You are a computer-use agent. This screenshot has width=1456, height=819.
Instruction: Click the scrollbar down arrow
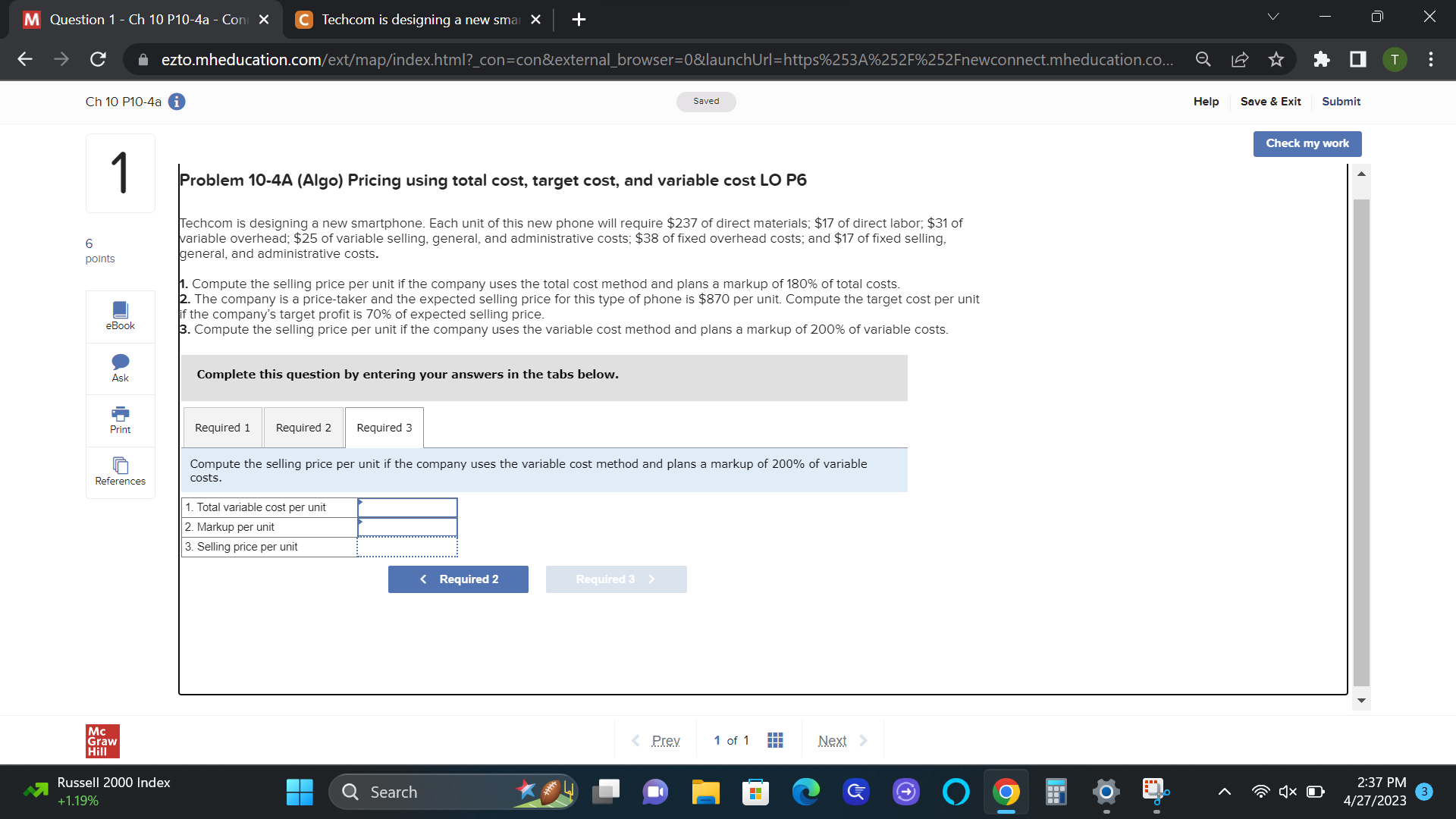click(x=1361, y=701)
